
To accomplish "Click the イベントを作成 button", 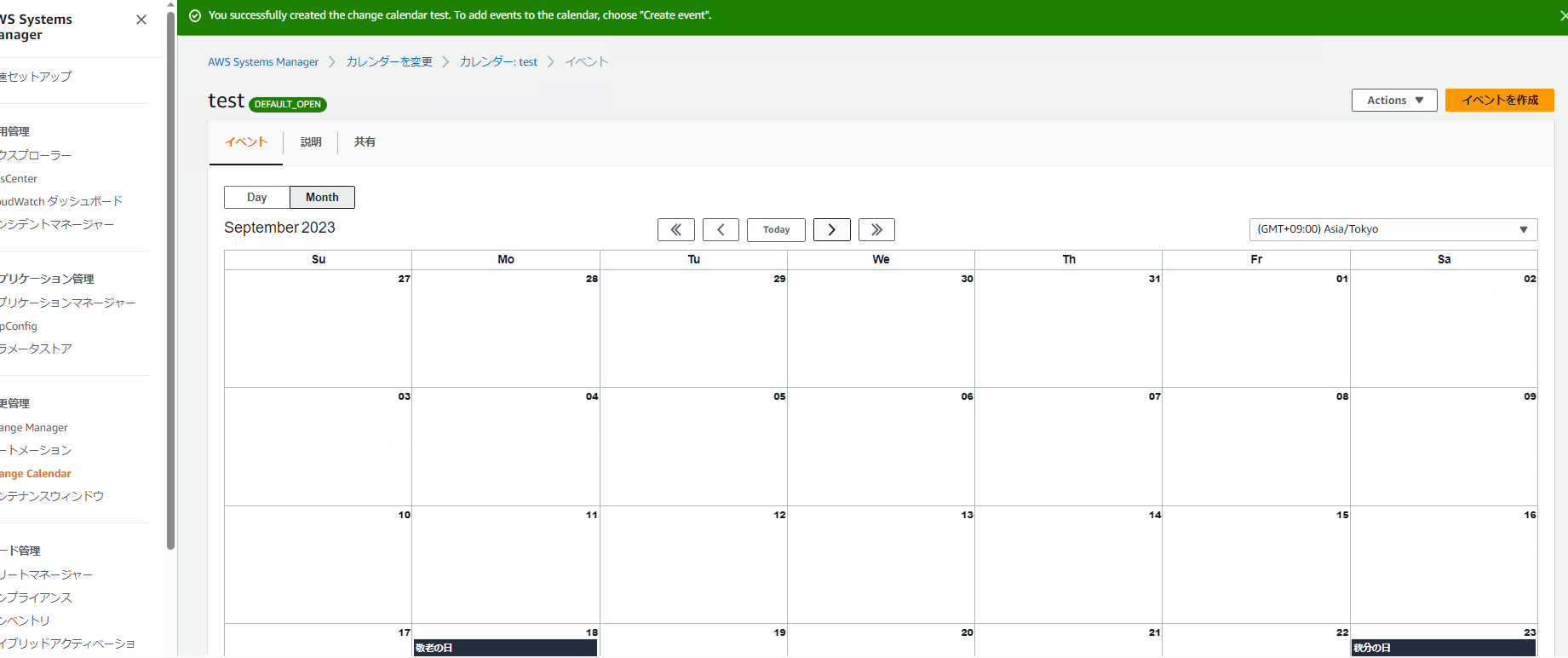I will [1499, 100].
